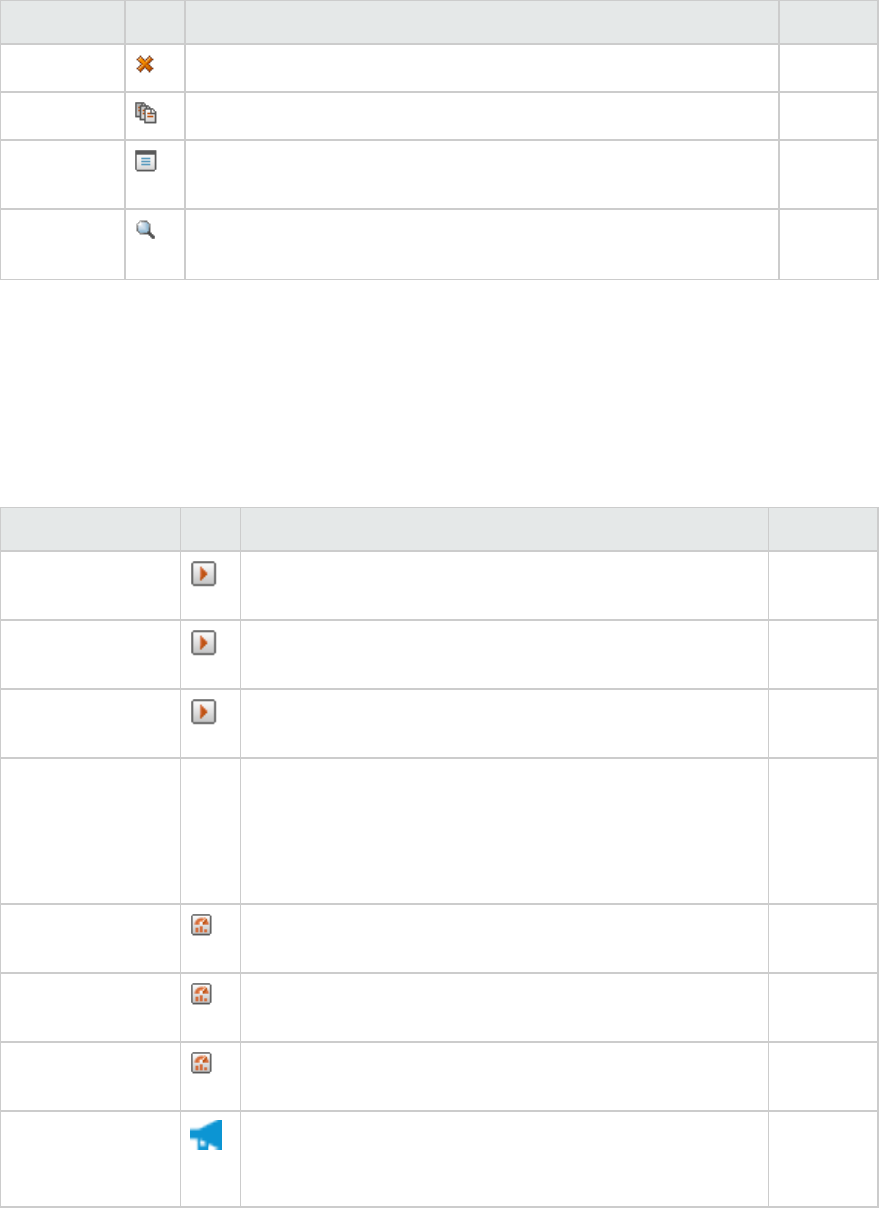Click the orange X delete icon

(146, 62)
